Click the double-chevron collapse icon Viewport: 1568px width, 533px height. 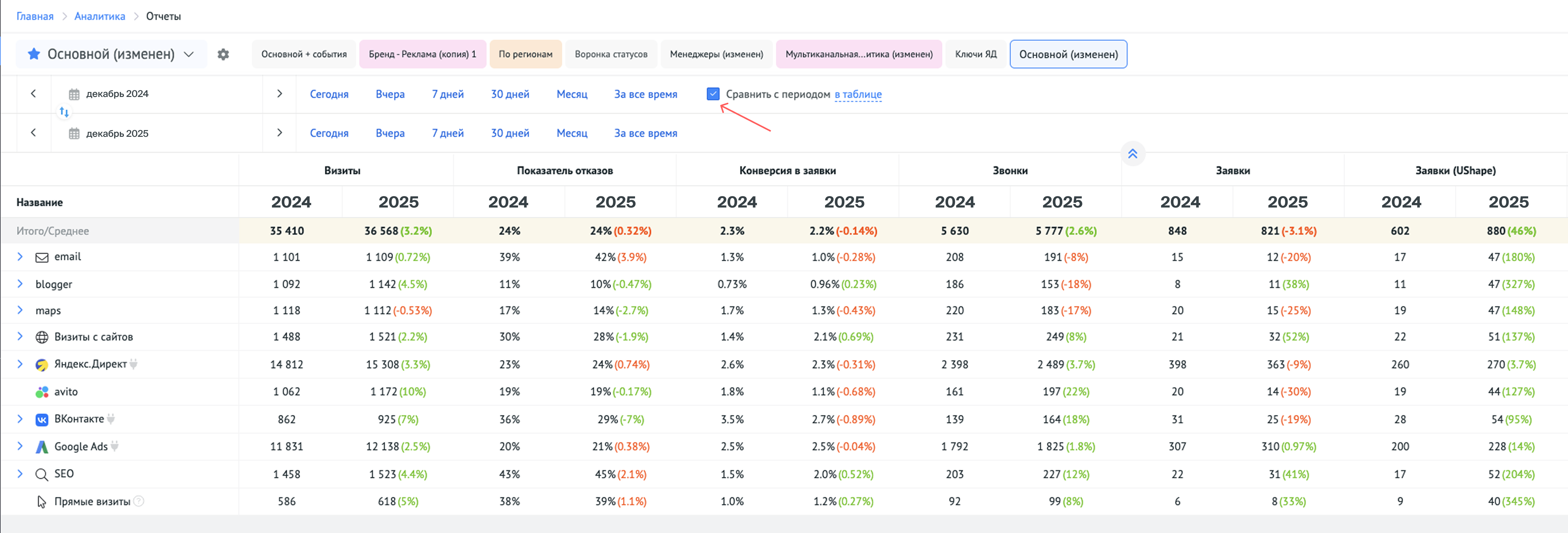[1132, 153]
